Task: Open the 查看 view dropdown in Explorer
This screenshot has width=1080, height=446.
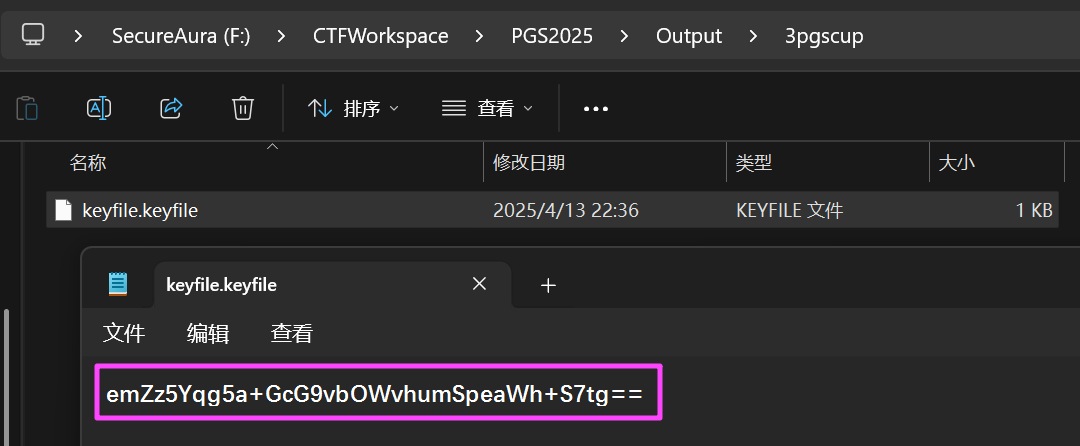Action: pyautogui.click(x=487, y=108)
